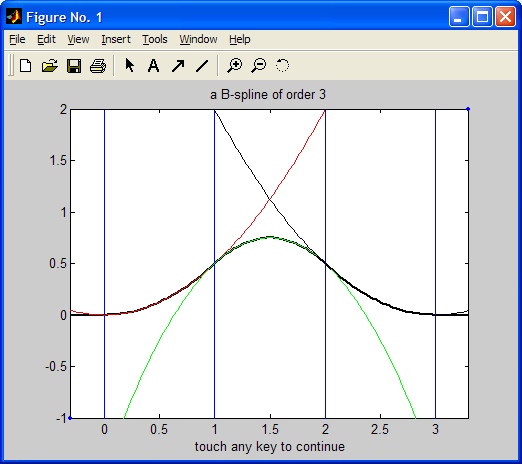This screenshot has height=464, width=522.
Task: Open the Help menu
Action: (240, 39)
